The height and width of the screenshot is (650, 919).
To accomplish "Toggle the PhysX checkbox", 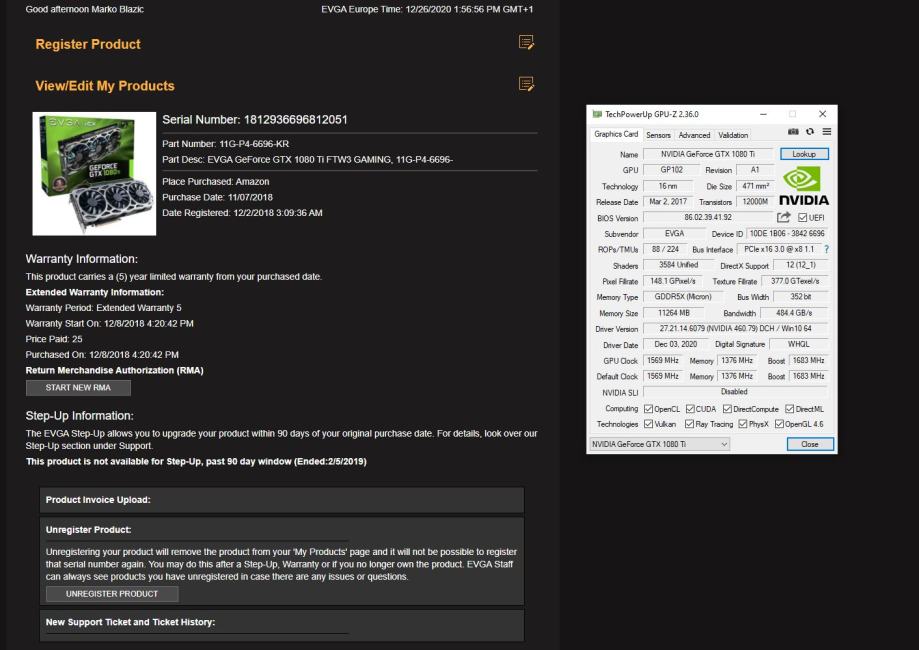I will coord(743,424).
